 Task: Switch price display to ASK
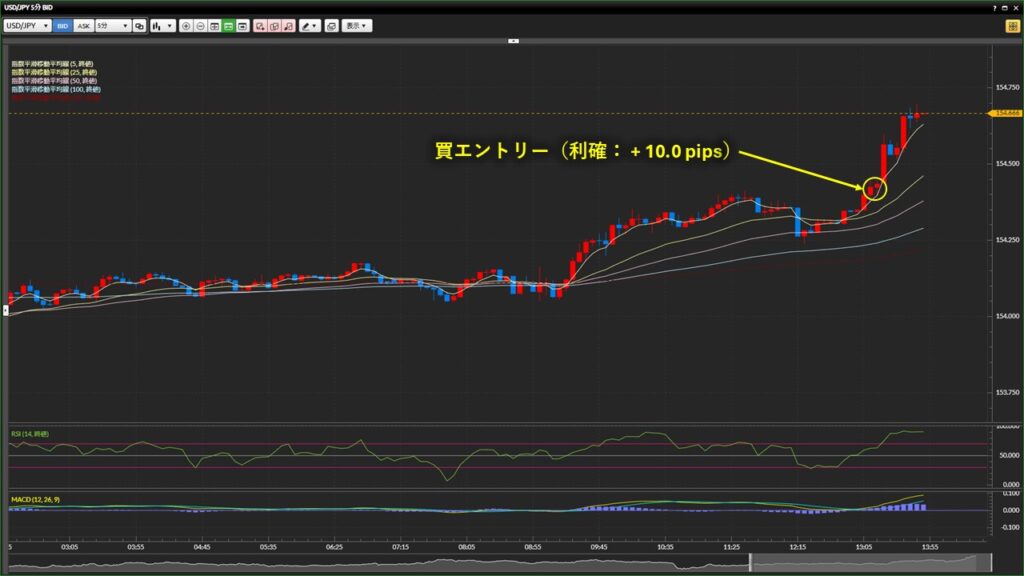[x=84, y=25]
